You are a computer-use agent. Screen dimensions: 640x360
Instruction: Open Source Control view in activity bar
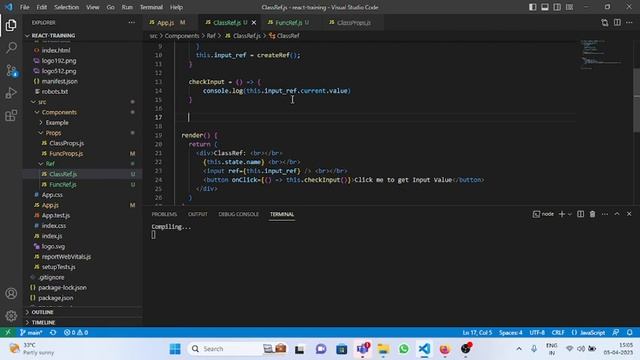coord(11,71)
